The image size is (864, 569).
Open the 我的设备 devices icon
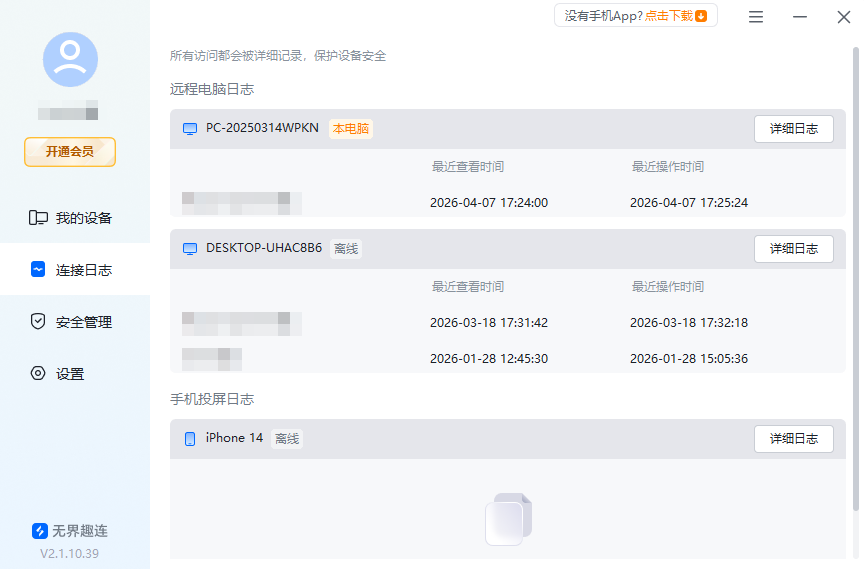pos(39,218)
